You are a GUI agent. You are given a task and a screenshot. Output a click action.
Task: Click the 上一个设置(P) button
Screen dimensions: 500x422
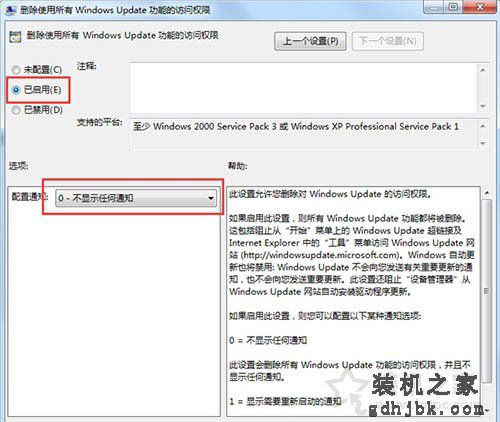(x=310, y=41)
